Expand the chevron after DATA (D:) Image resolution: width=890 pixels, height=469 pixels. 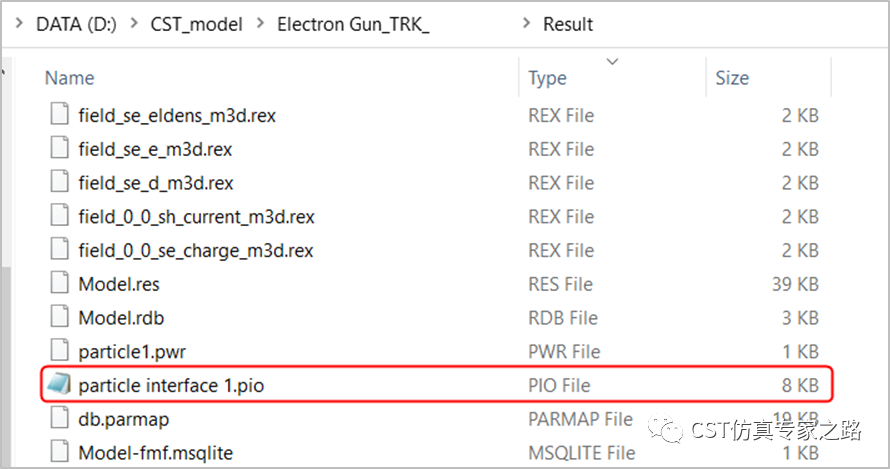coord(134,23)
